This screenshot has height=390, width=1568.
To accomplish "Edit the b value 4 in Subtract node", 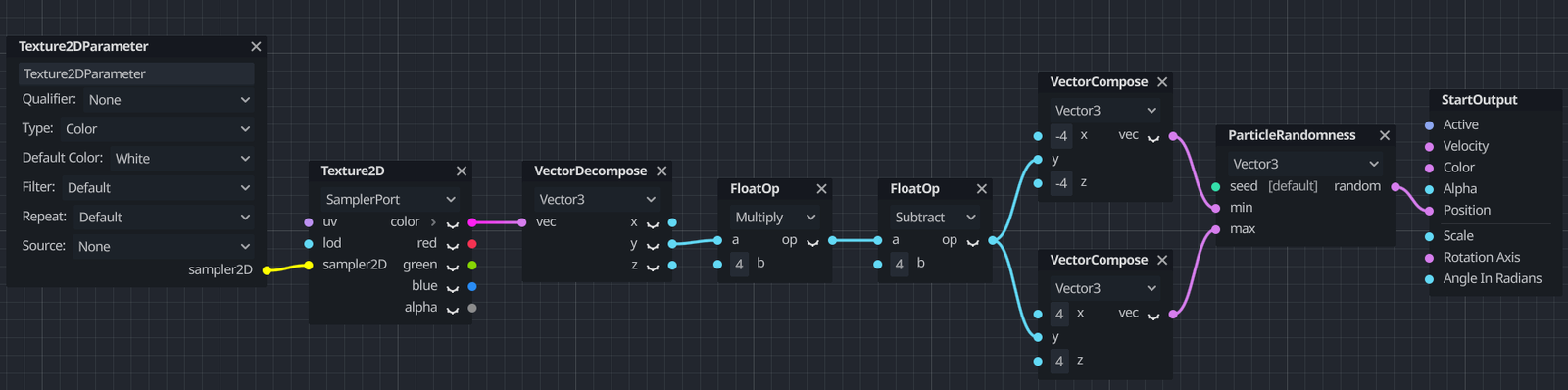I will [899, 264].
